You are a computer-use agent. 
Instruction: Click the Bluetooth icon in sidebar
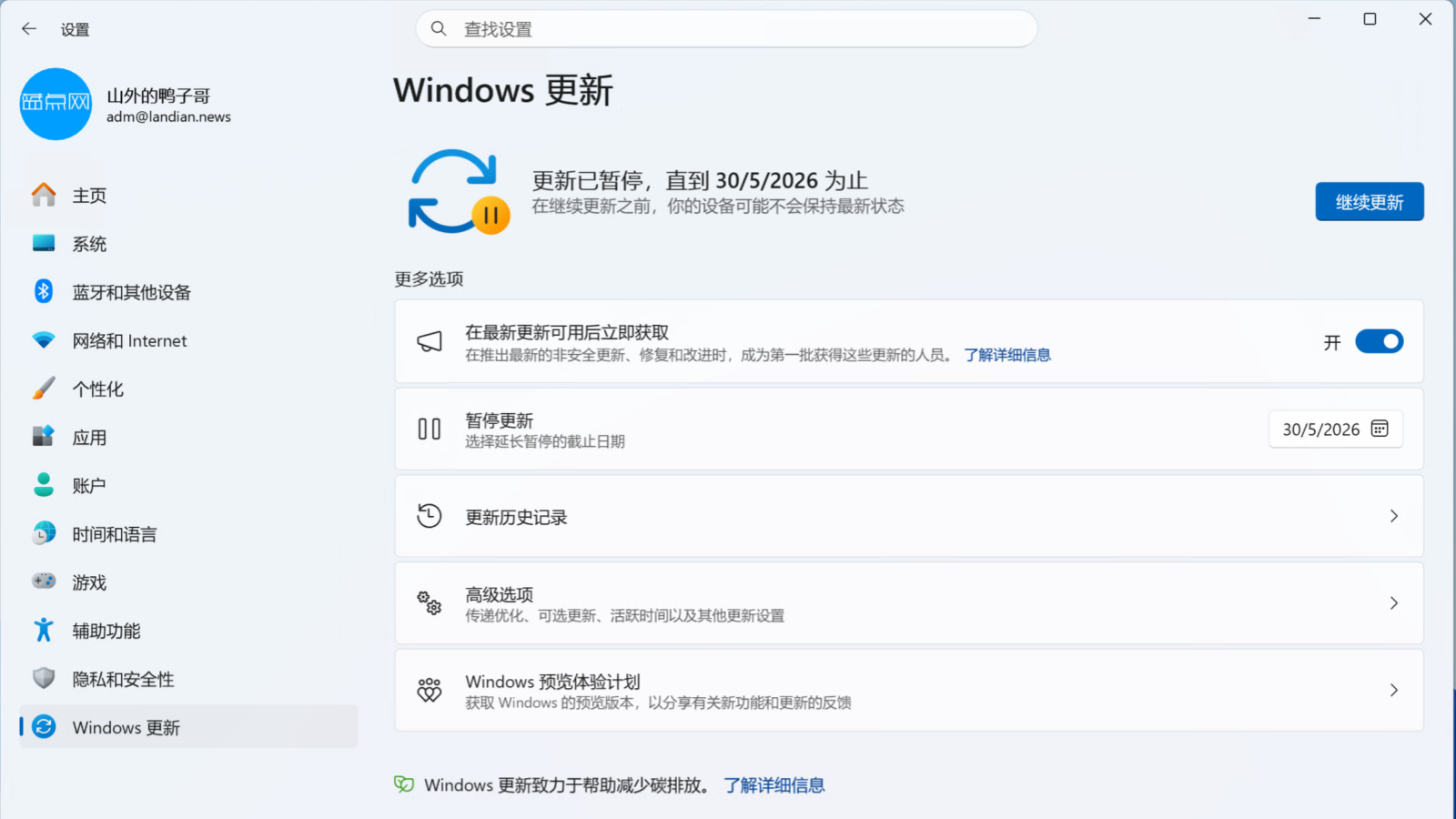click(44, 291)
